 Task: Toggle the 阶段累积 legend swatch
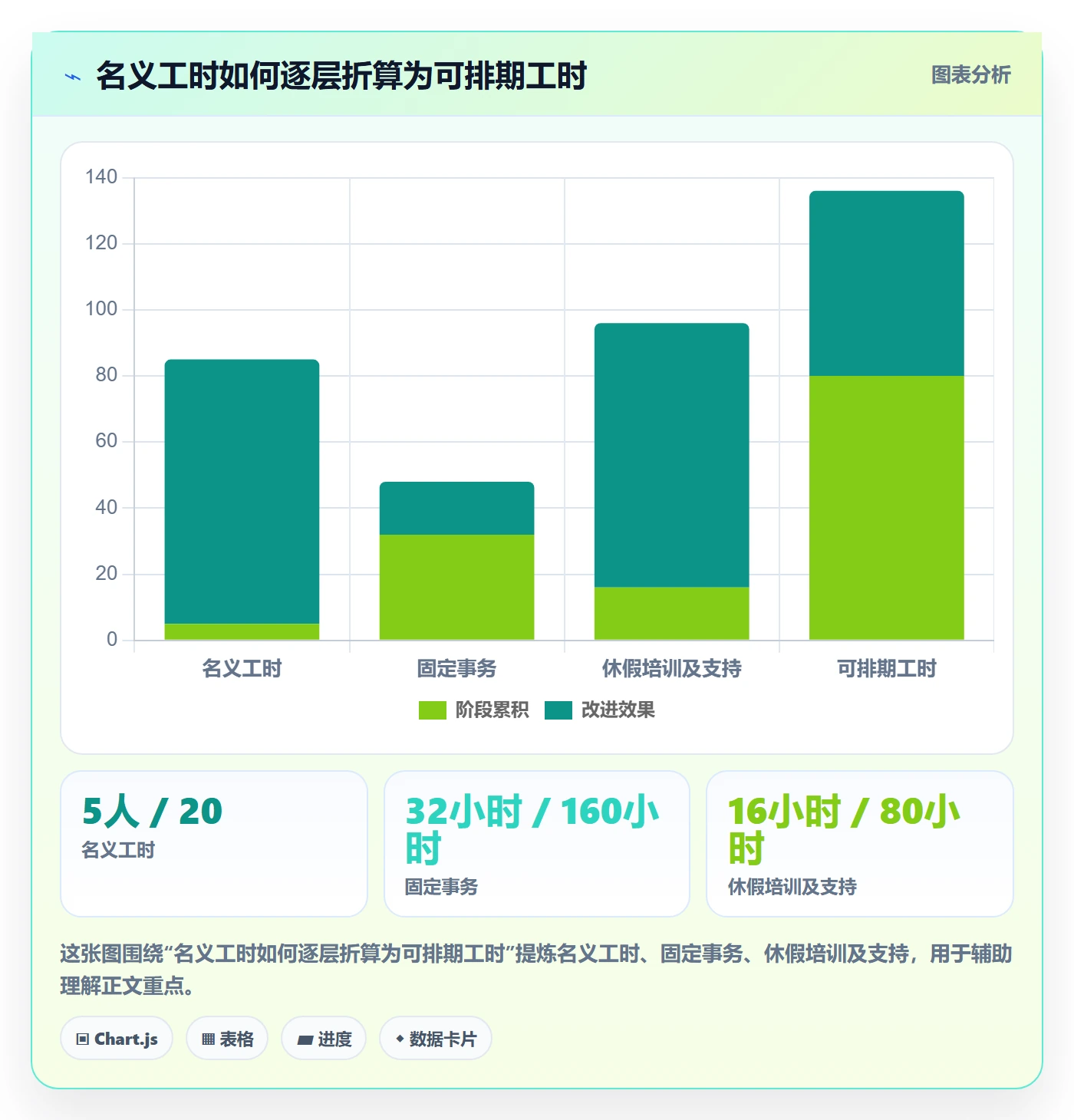[x=433, y=710]
